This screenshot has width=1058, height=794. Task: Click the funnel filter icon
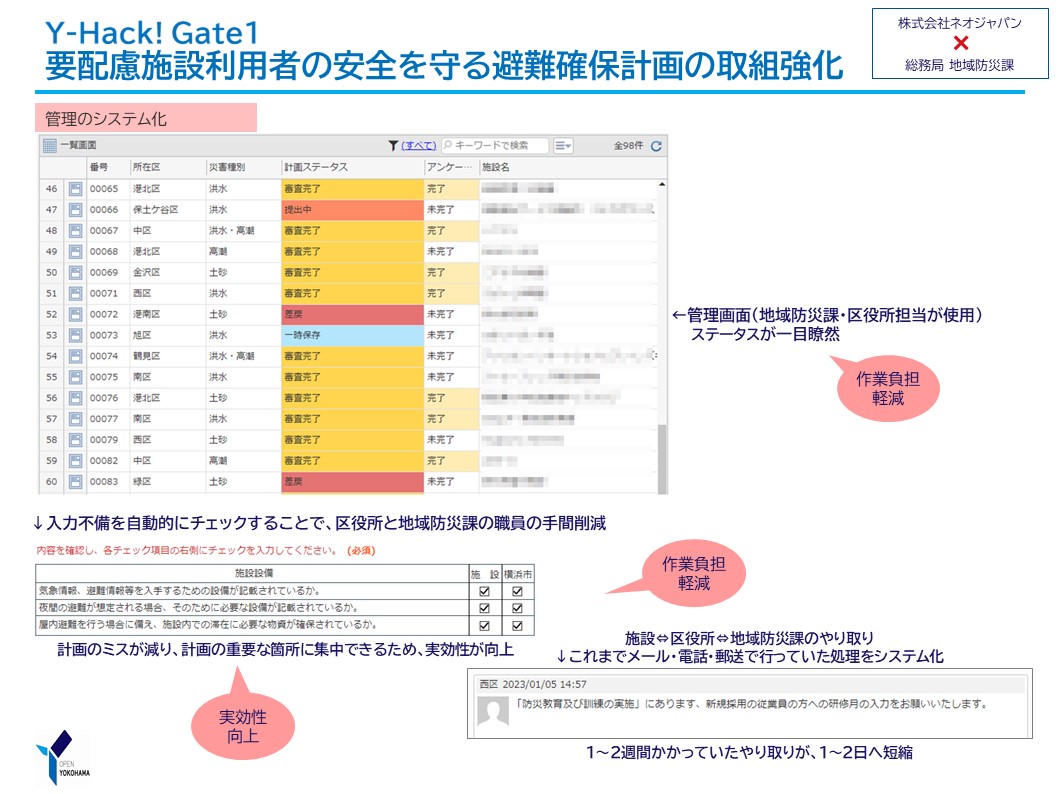[393, 145]
